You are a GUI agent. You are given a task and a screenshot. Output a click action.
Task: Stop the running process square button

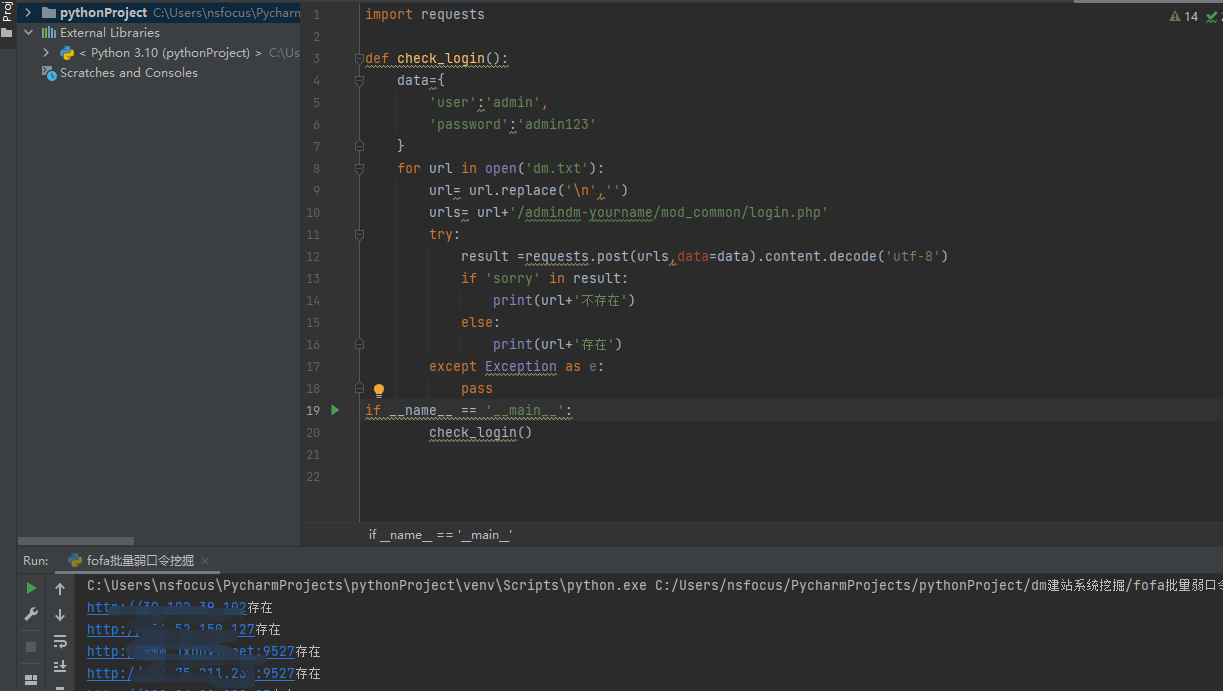31,647
